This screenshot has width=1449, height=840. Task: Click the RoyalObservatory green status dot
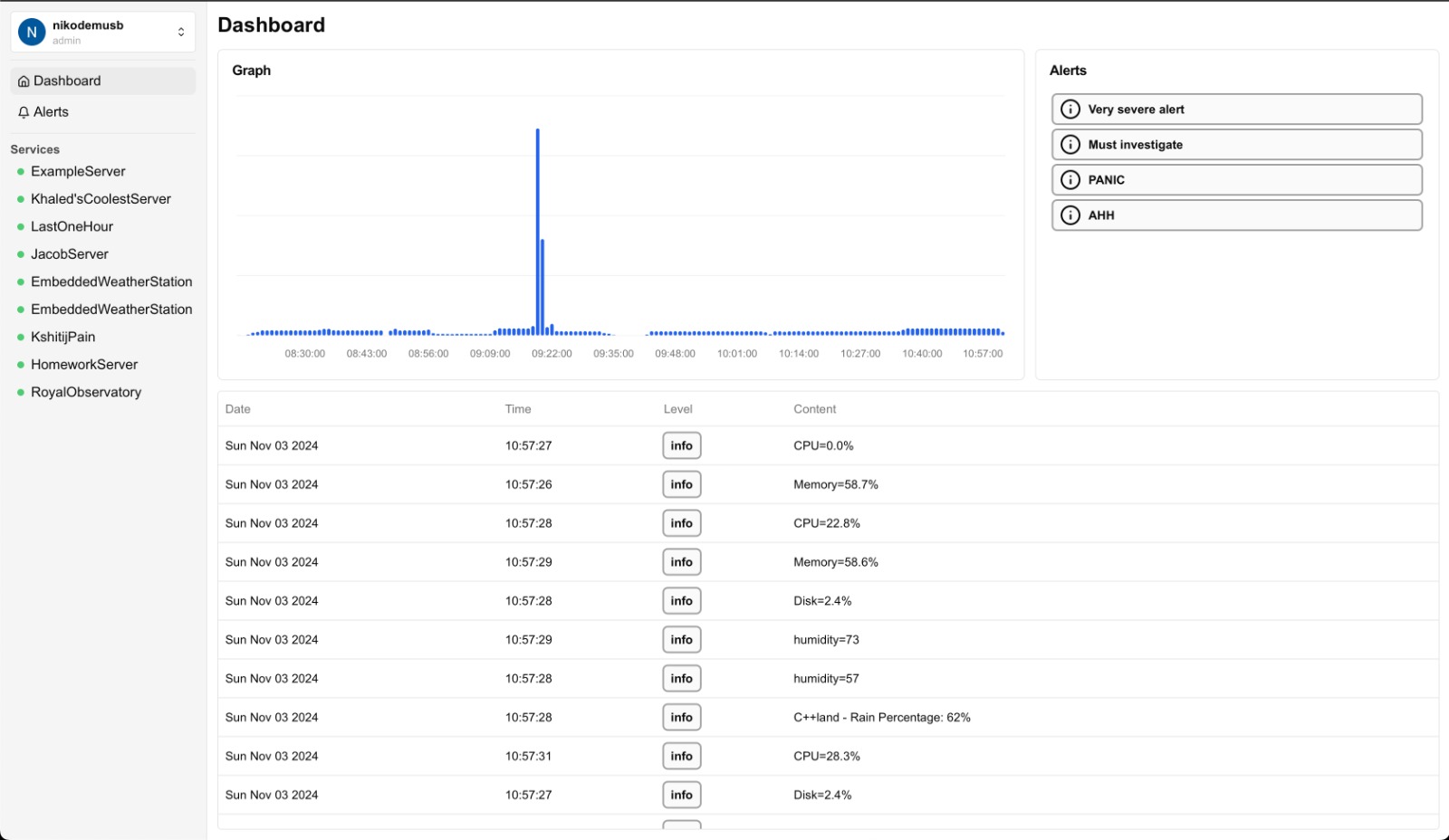pos(21,392)
